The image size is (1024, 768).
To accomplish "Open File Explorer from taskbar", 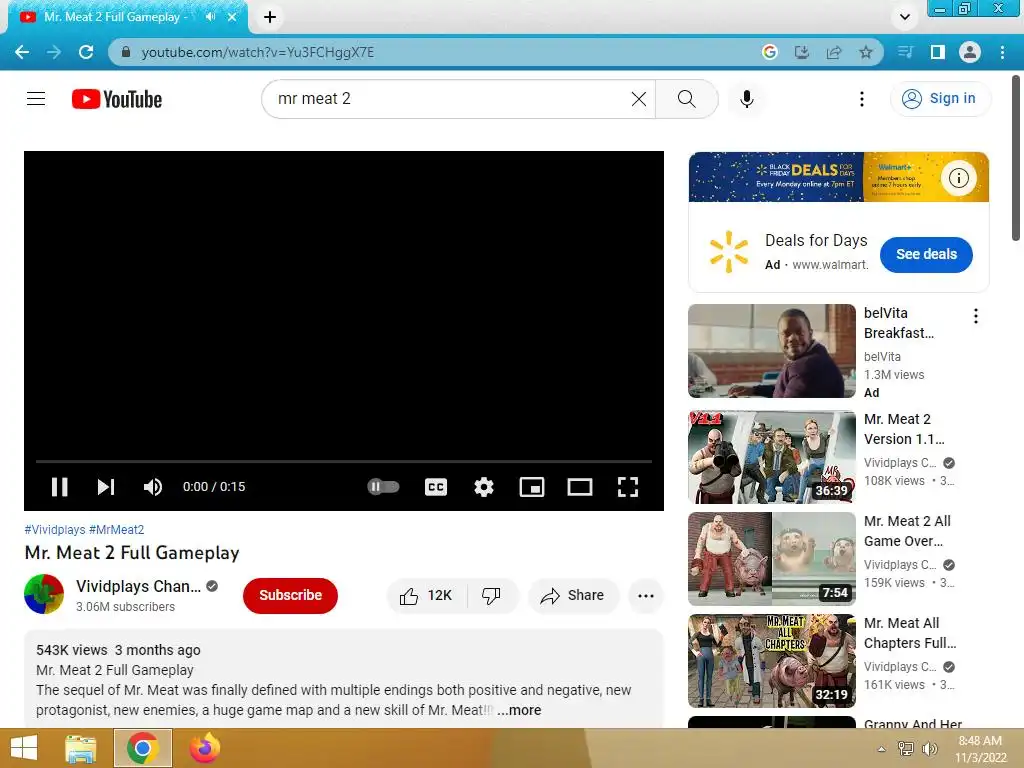I will (x=80, y=748).
